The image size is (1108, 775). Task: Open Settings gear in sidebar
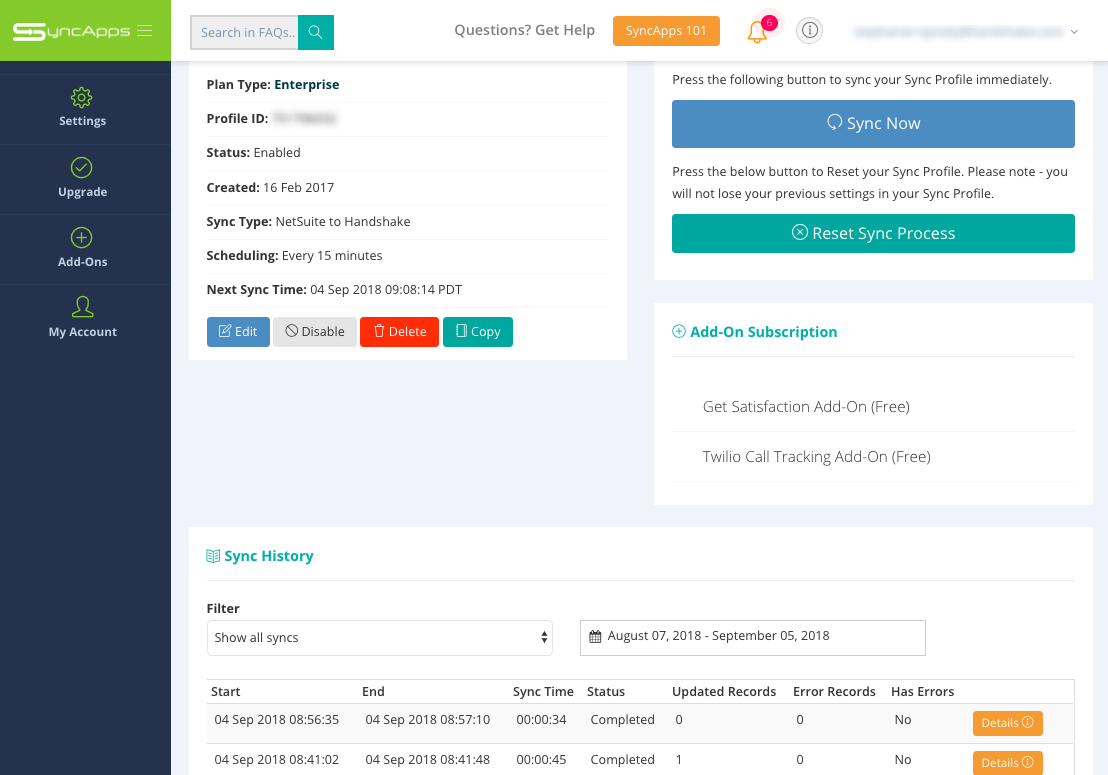pyautogui.click(x=82, y=97)
